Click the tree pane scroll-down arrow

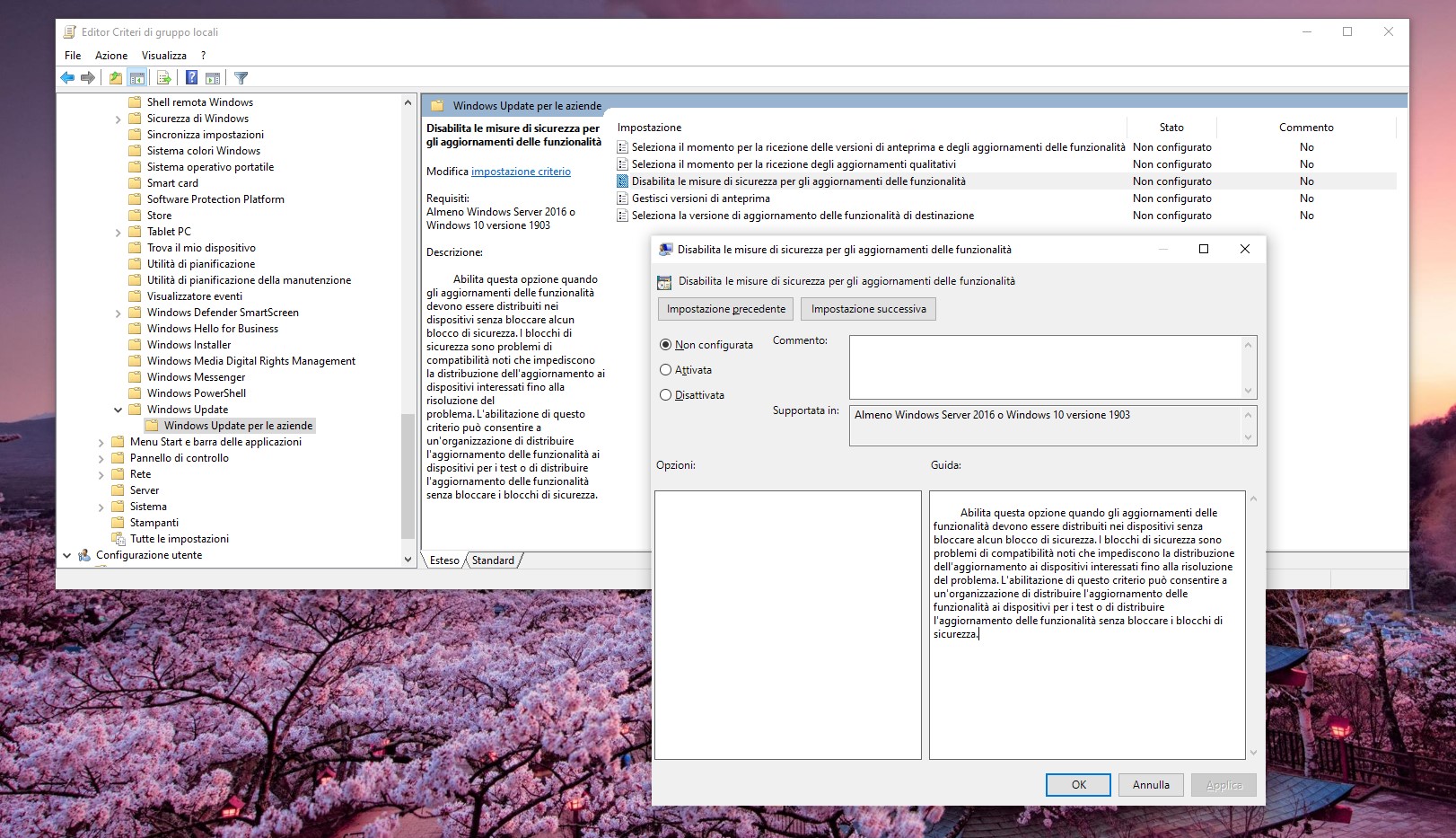coord(408,559)
